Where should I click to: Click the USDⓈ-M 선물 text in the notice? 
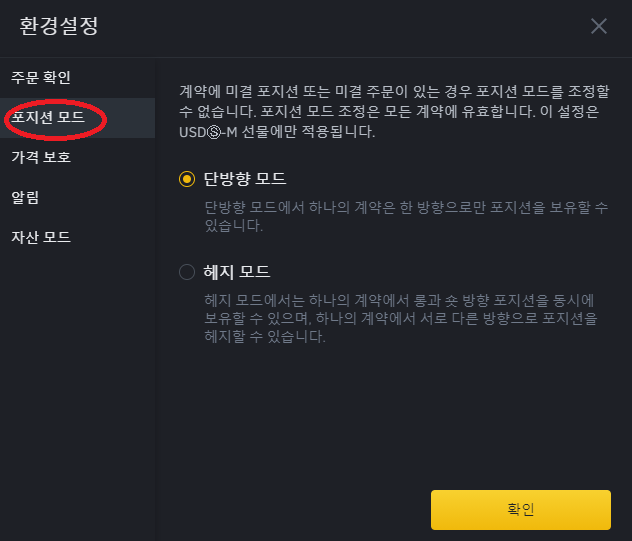223,132
